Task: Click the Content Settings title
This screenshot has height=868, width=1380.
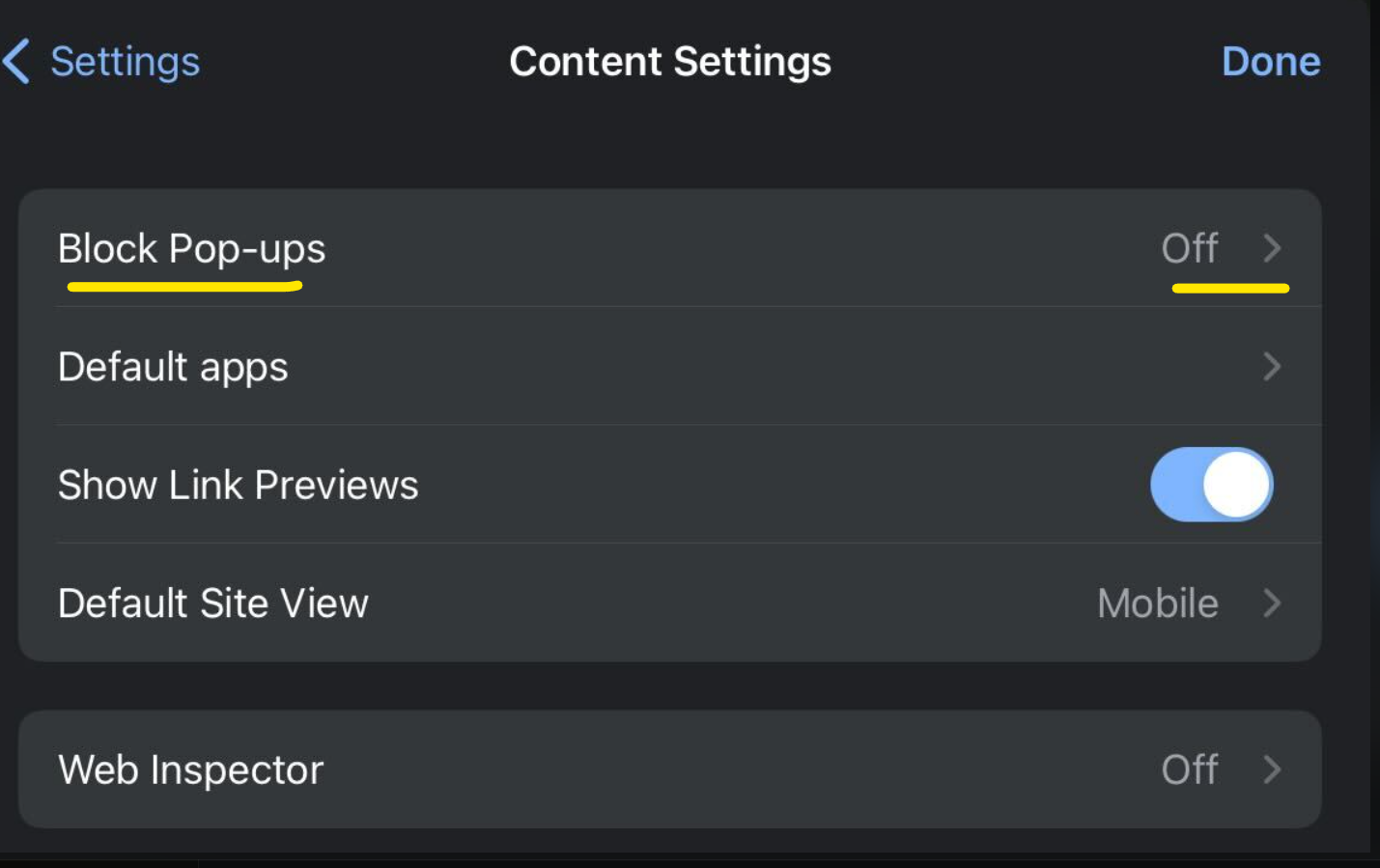Action: 670,62
